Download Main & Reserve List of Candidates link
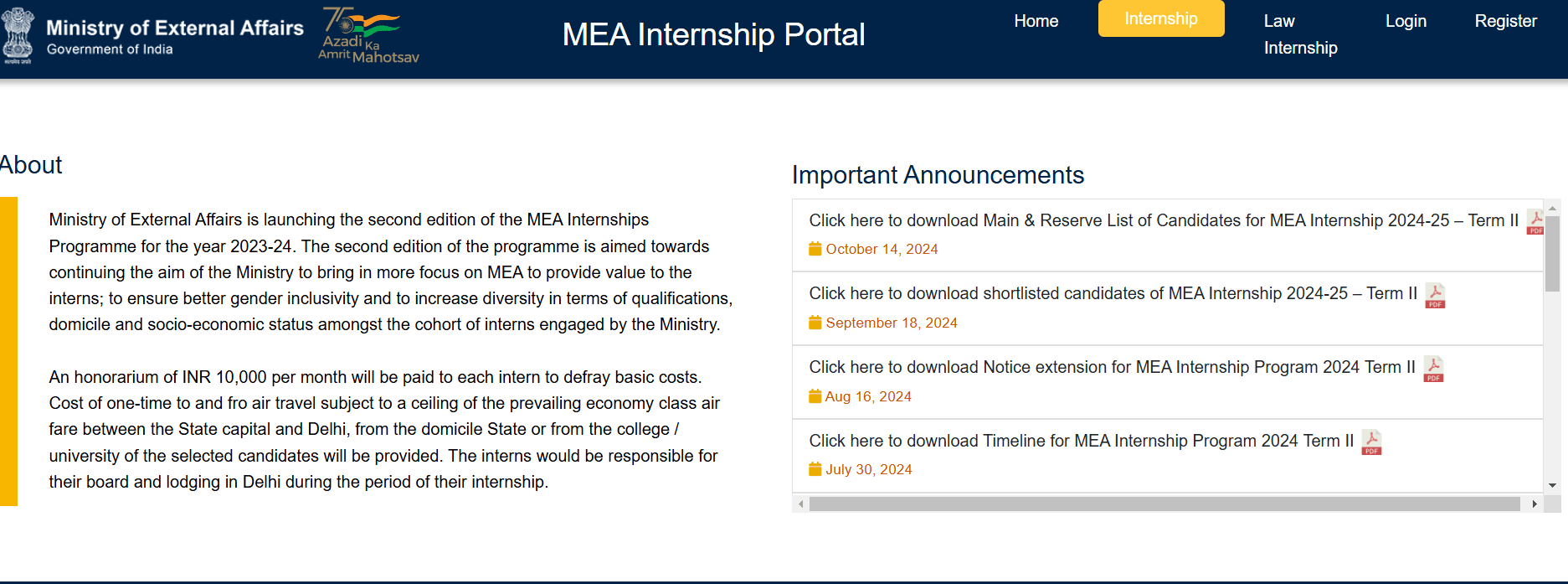Screen dimensions: 1568x584 pos(1164,220)
